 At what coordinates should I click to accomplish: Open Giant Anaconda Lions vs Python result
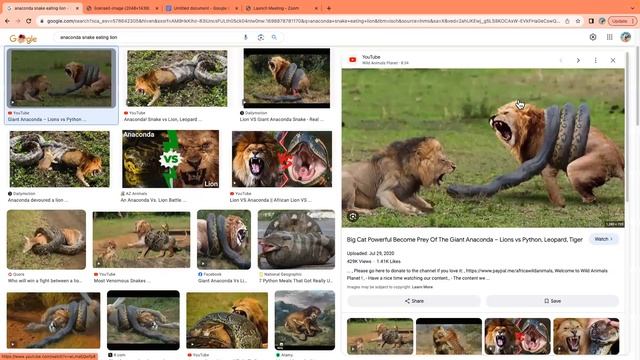coord(61,85)
